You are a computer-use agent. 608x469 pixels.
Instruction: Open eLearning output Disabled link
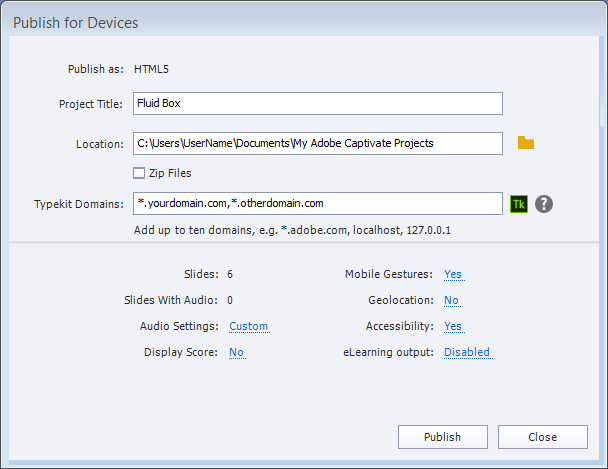[x=467, y=352]
